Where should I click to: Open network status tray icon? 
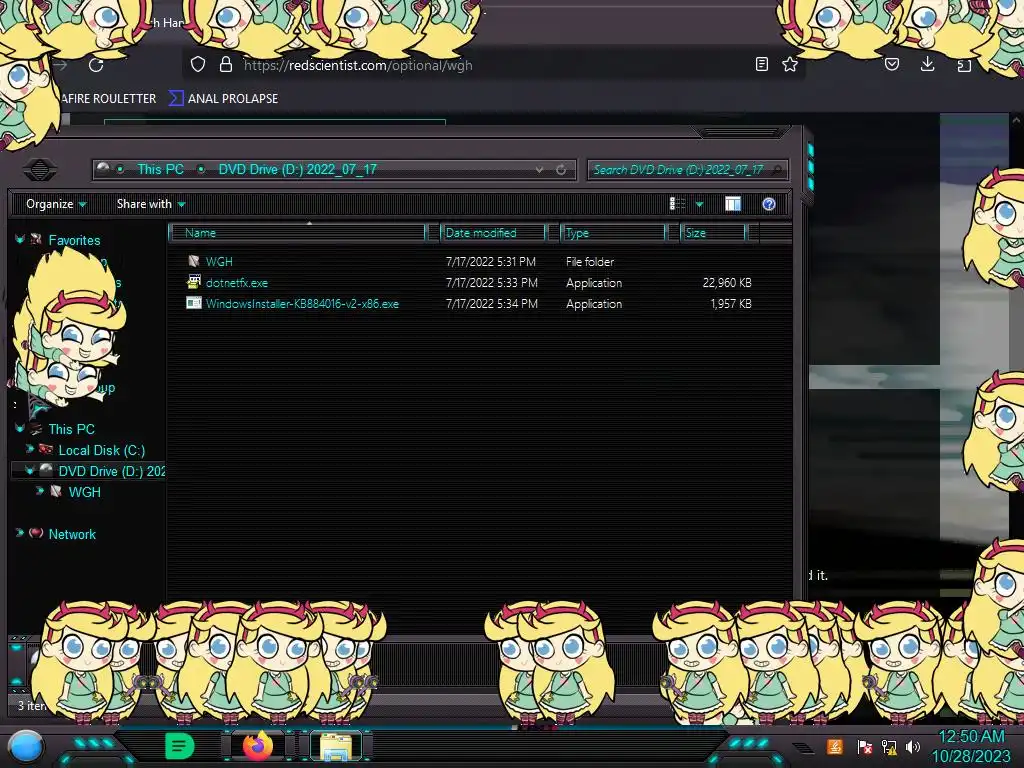pos(889,746)
